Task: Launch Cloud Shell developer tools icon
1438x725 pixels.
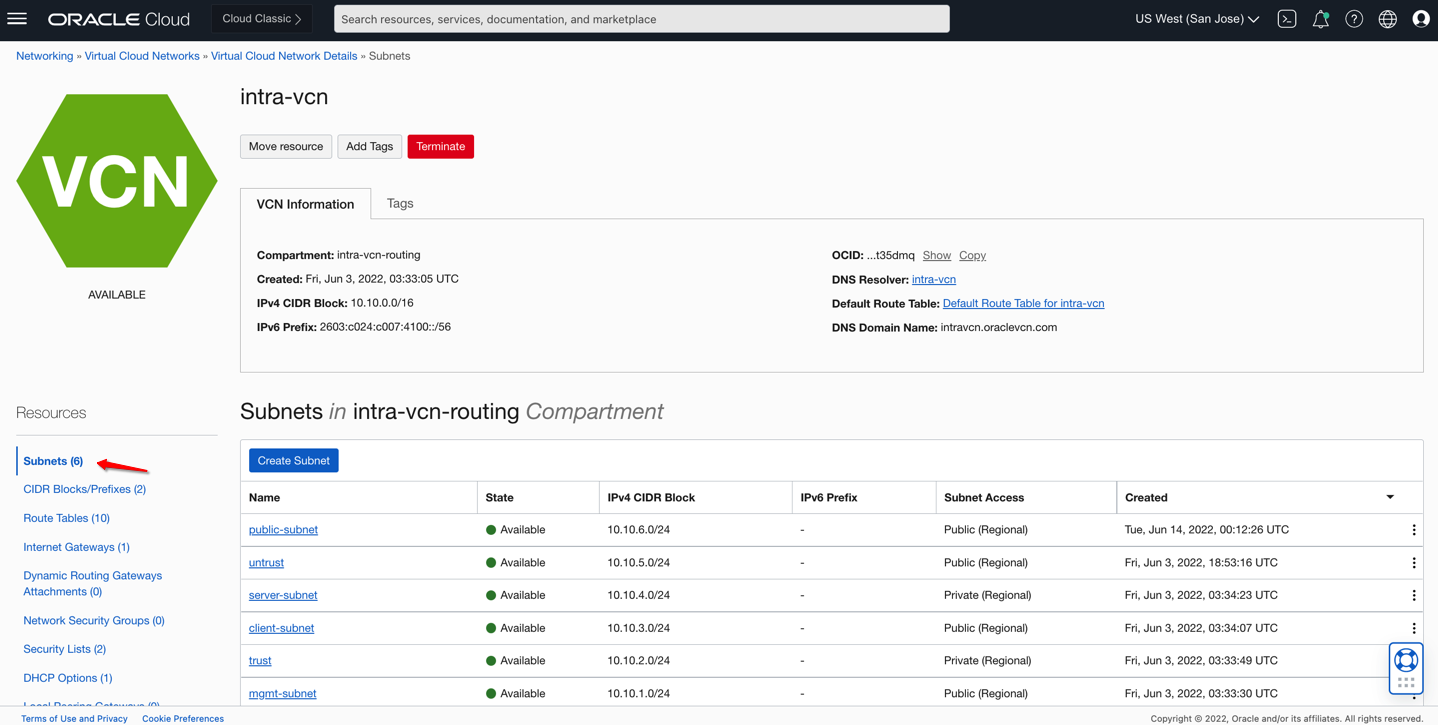Action: [x=1287, y=19]
